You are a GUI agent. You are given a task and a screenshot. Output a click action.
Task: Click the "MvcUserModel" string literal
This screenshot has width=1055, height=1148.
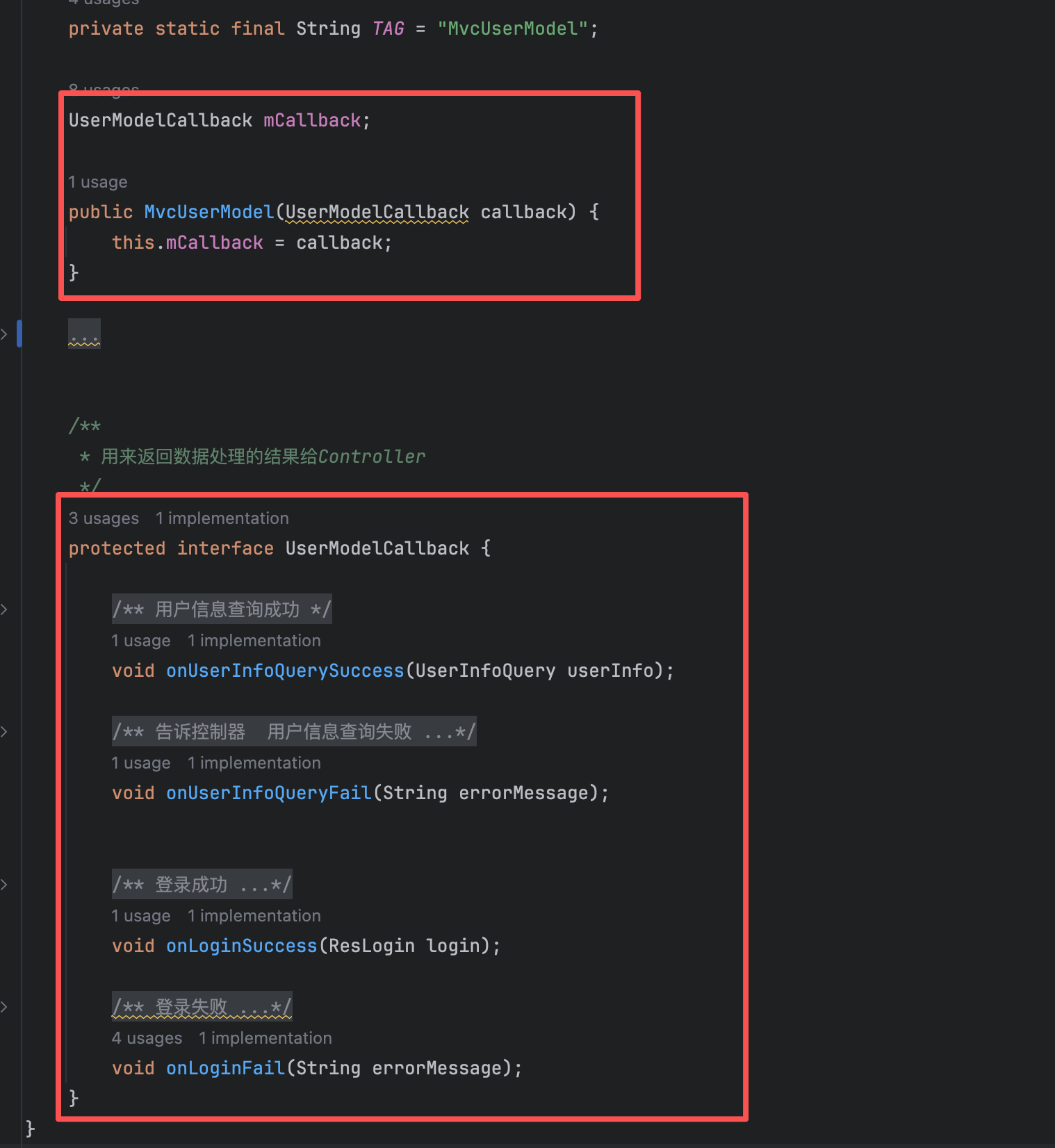[x=514, y=28]
